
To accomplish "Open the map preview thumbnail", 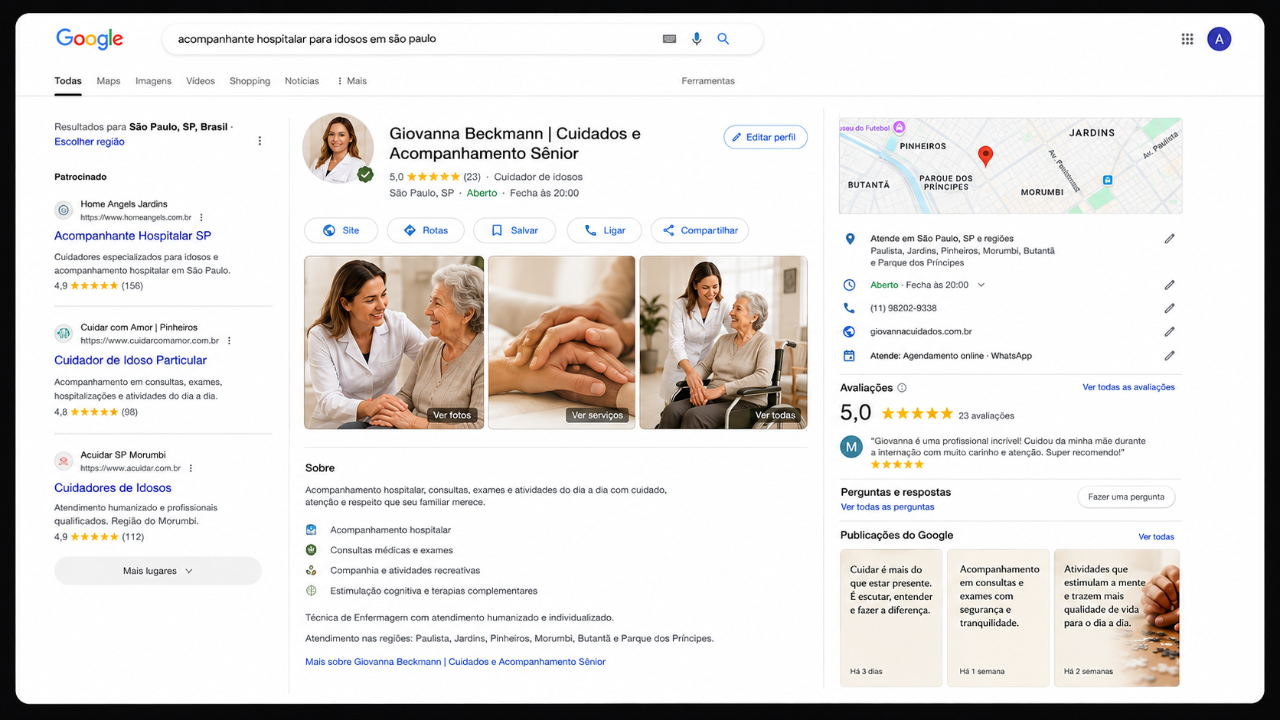I will click(1010, 165).
